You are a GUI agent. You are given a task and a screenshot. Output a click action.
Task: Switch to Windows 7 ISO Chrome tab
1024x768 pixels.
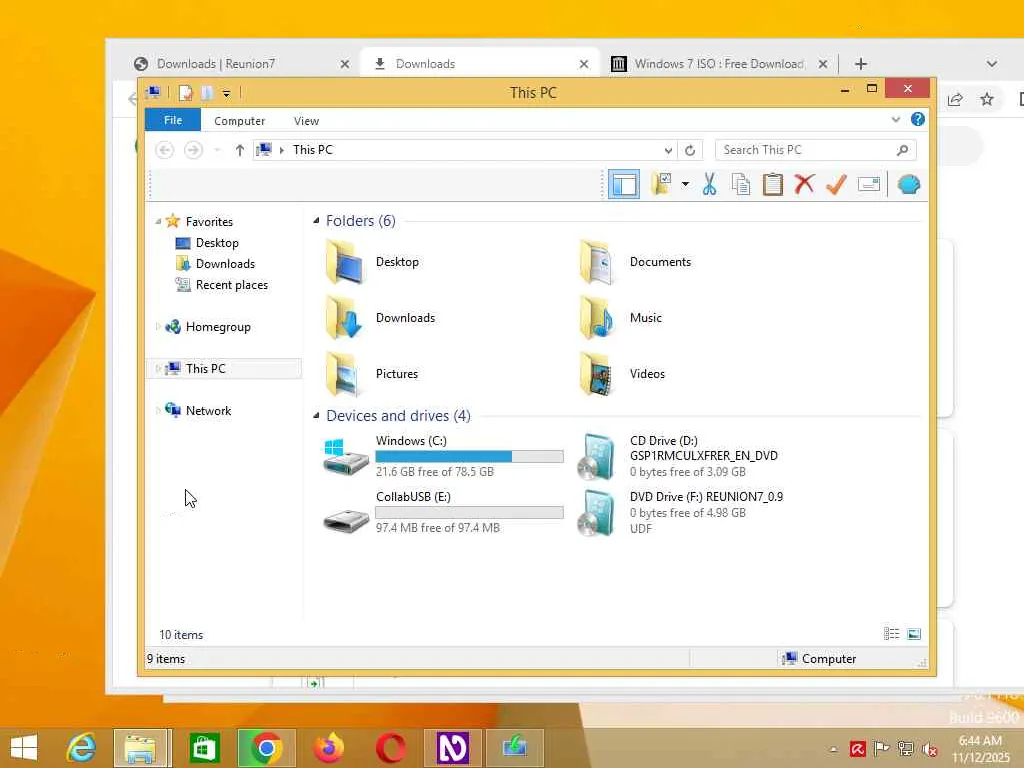pyautogui.click(x=719, y=63)
